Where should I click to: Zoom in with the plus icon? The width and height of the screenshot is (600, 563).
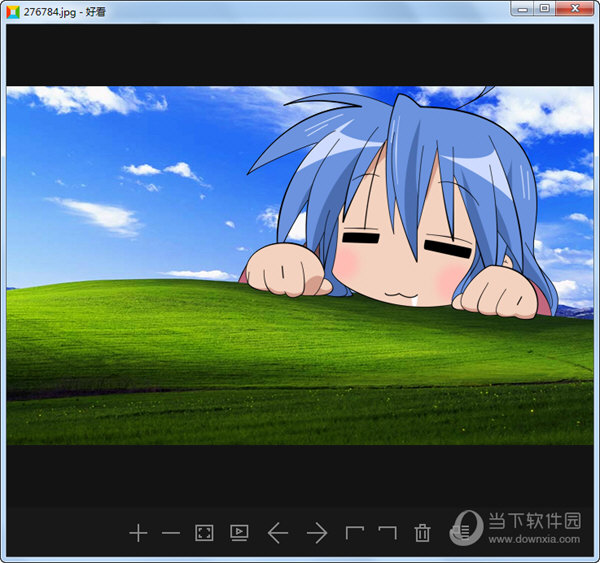(138, 533)
